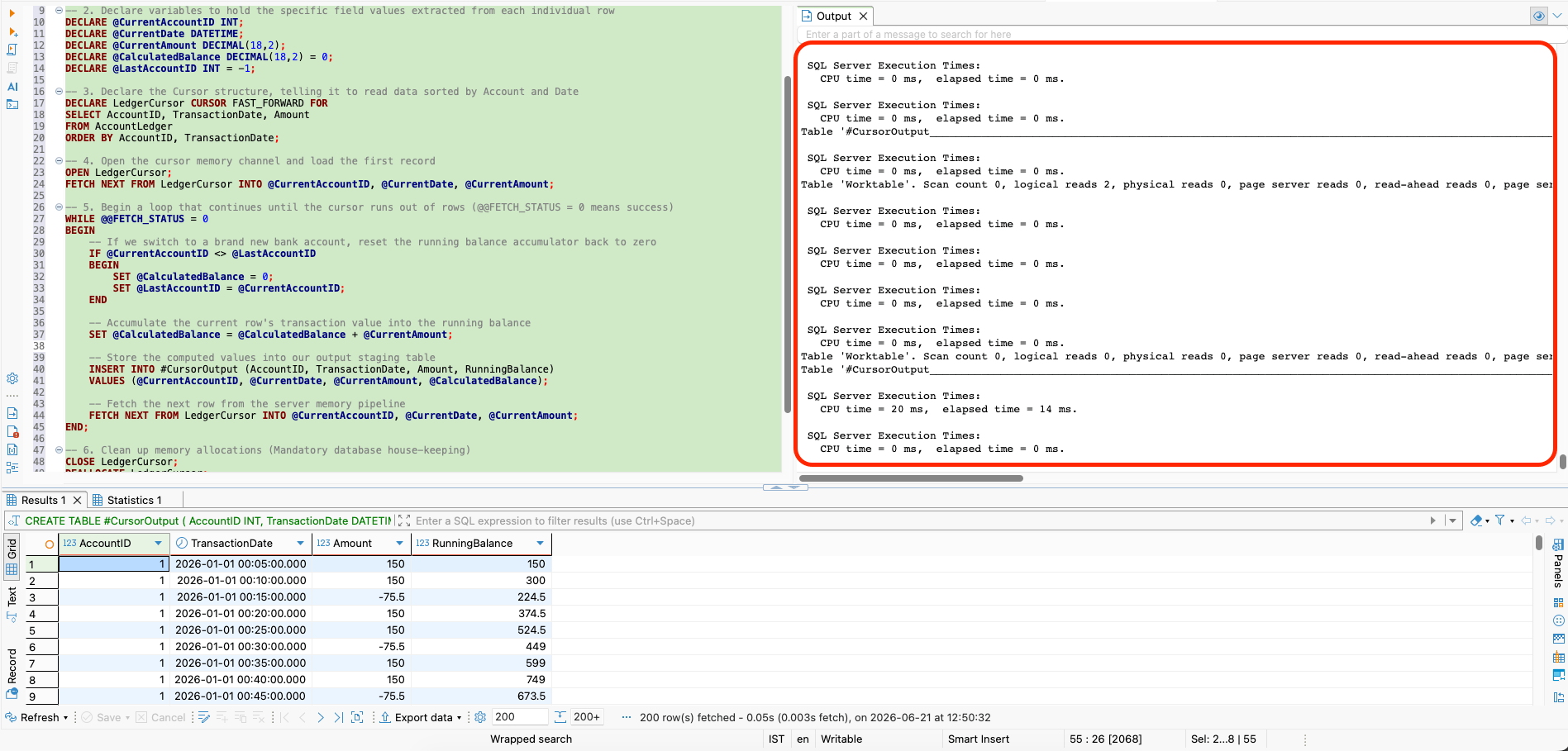Screen dimensions: 1568x751
Task: Edit cell value icon in results toolbar
Action: [x=204, y=717]
